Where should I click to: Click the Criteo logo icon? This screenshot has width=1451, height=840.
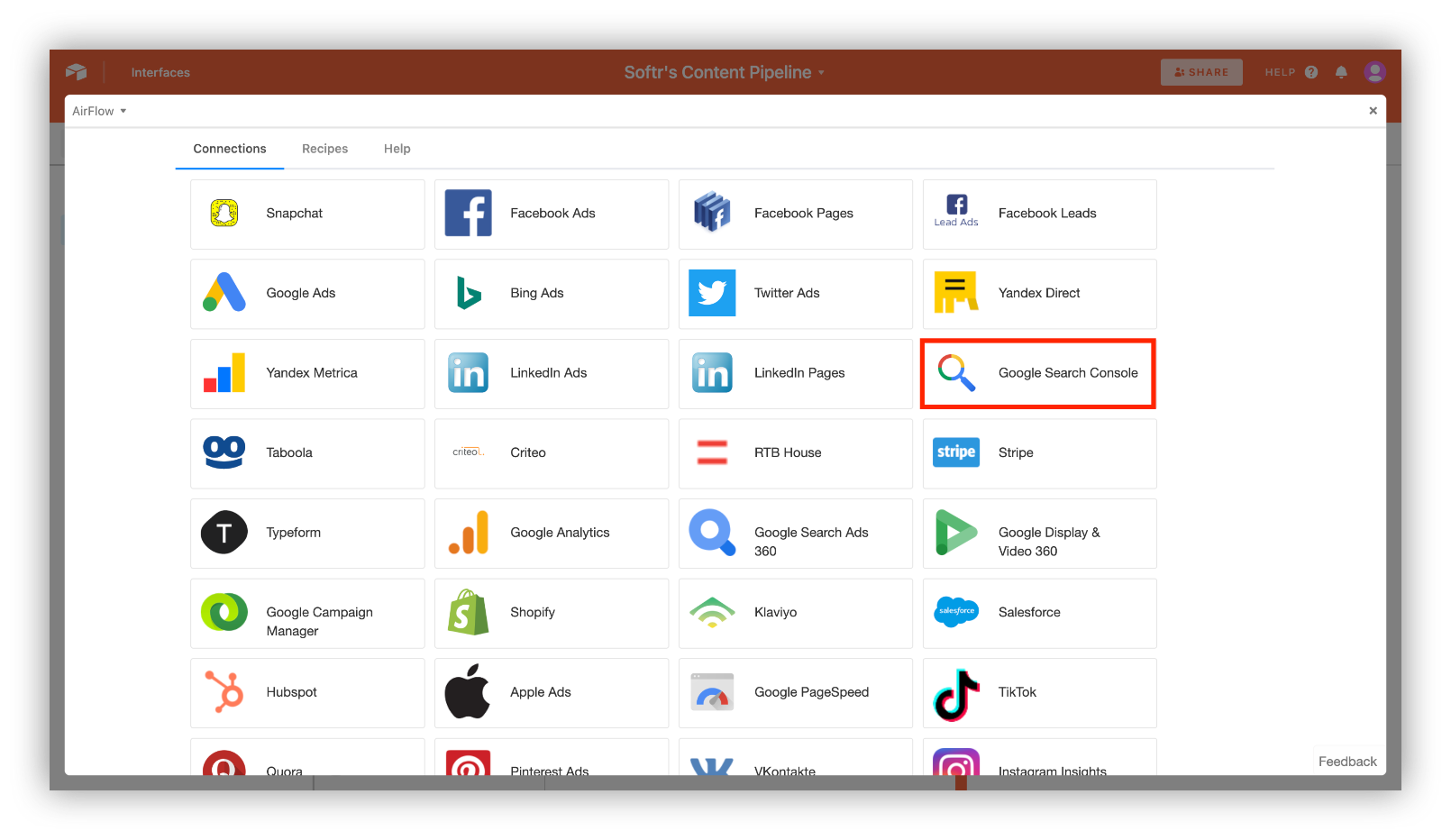pyautogui.click(x=469, y=452)
